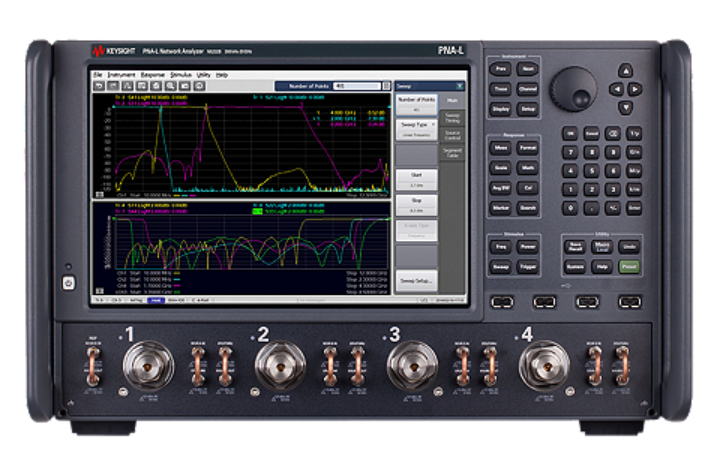Expand the Sweep Type softkey dropdown

417,129
